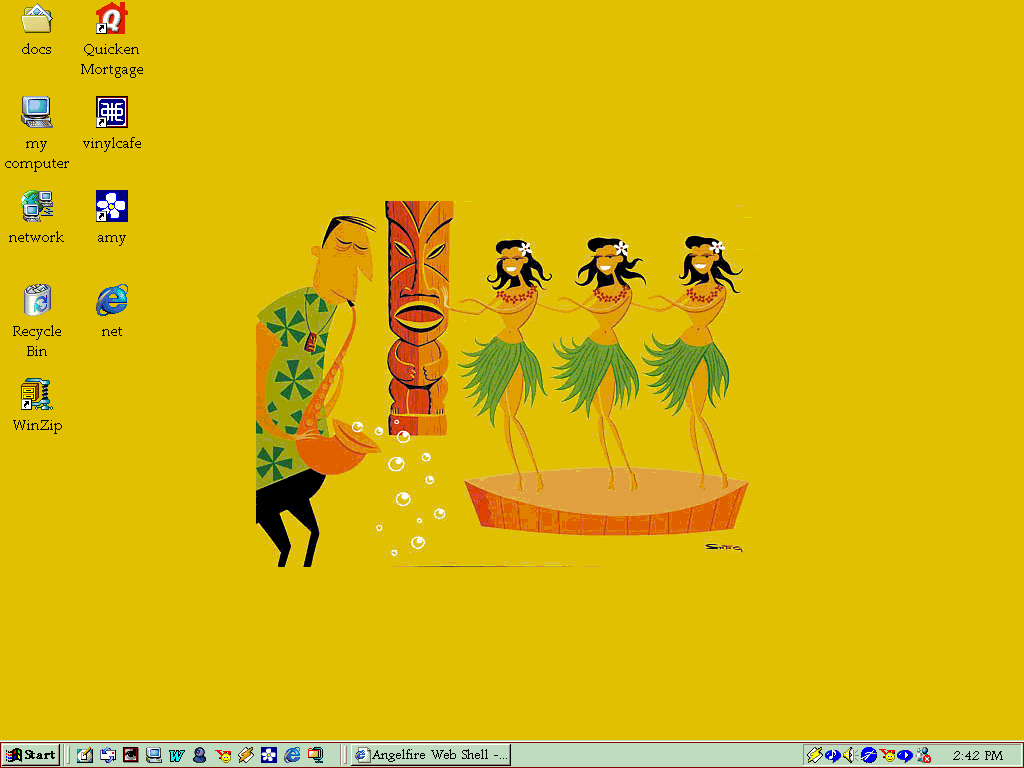Click the Start button
1024x768 pixels.
31,755
